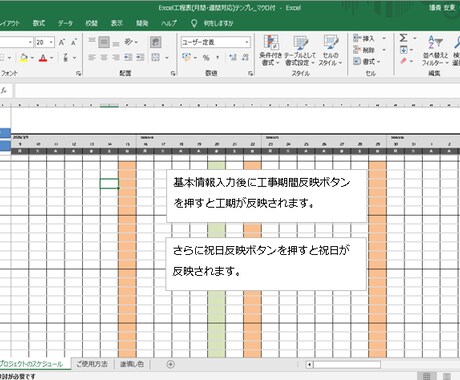
Task: Click into the formula bar
Action: tap(237, 91)
